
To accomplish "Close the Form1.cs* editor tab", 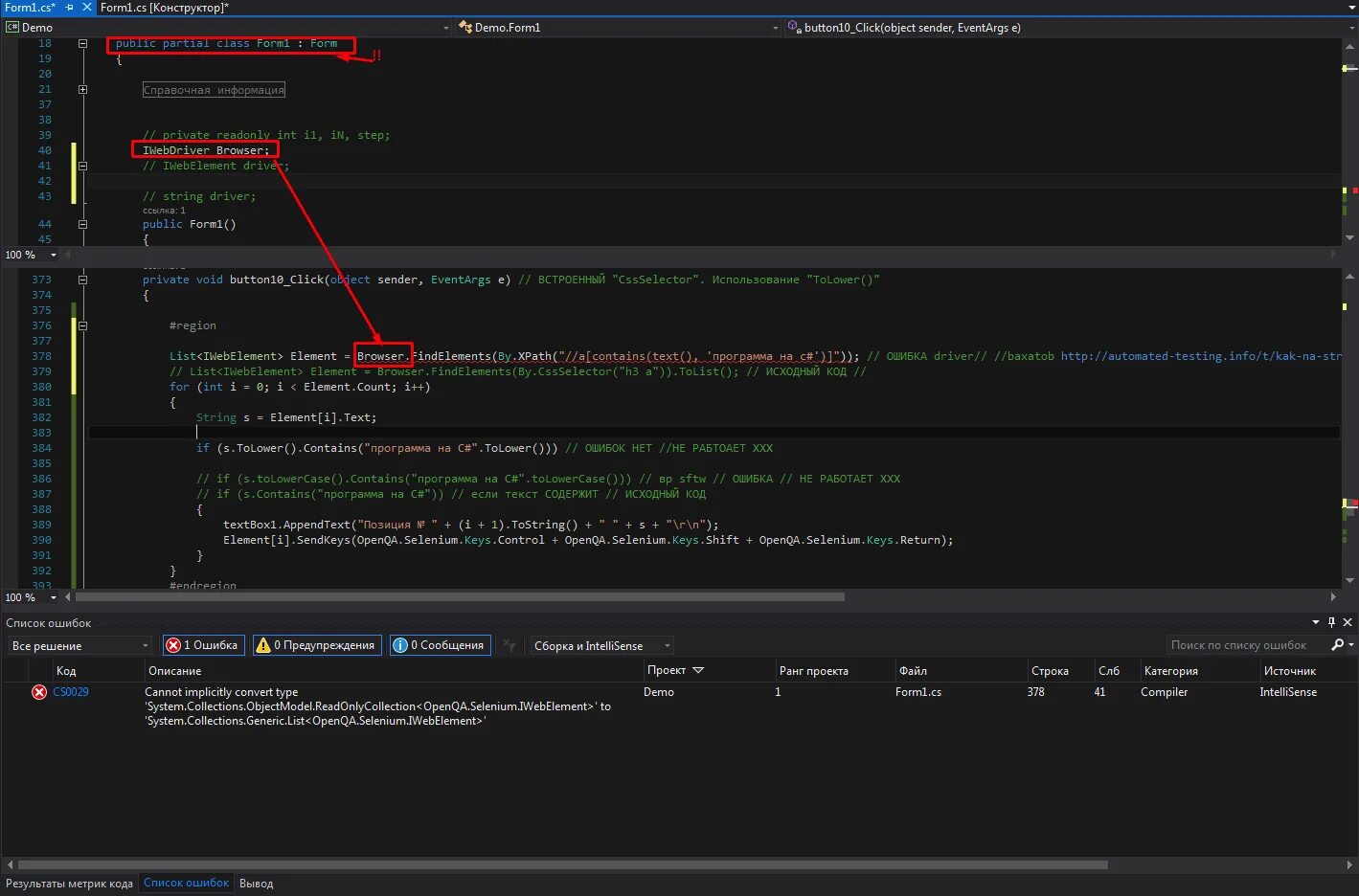I will tap(86, 7).
